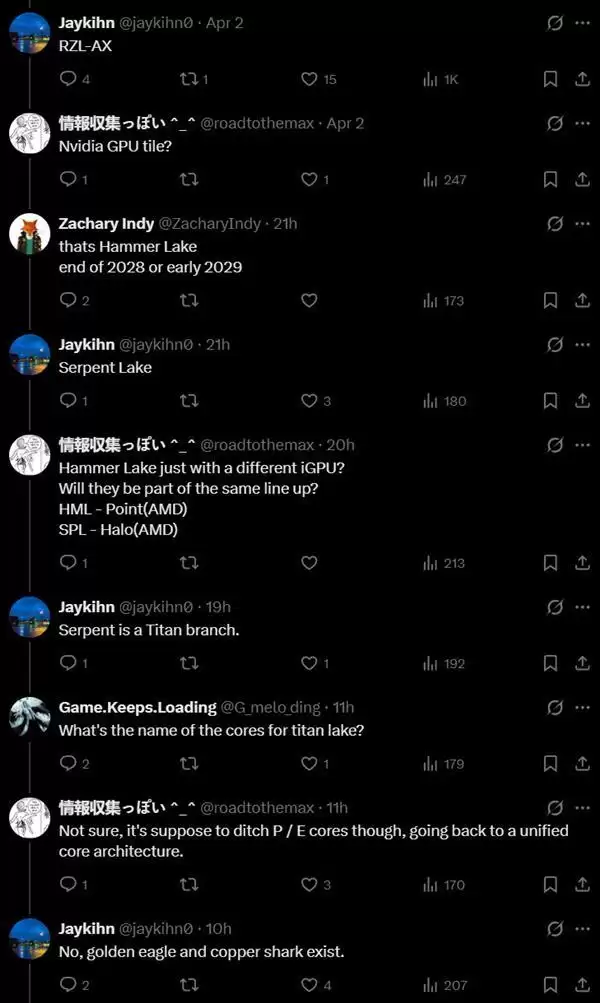Like Zachary Indy's Hammer Lake tweet

click(309, 300)
